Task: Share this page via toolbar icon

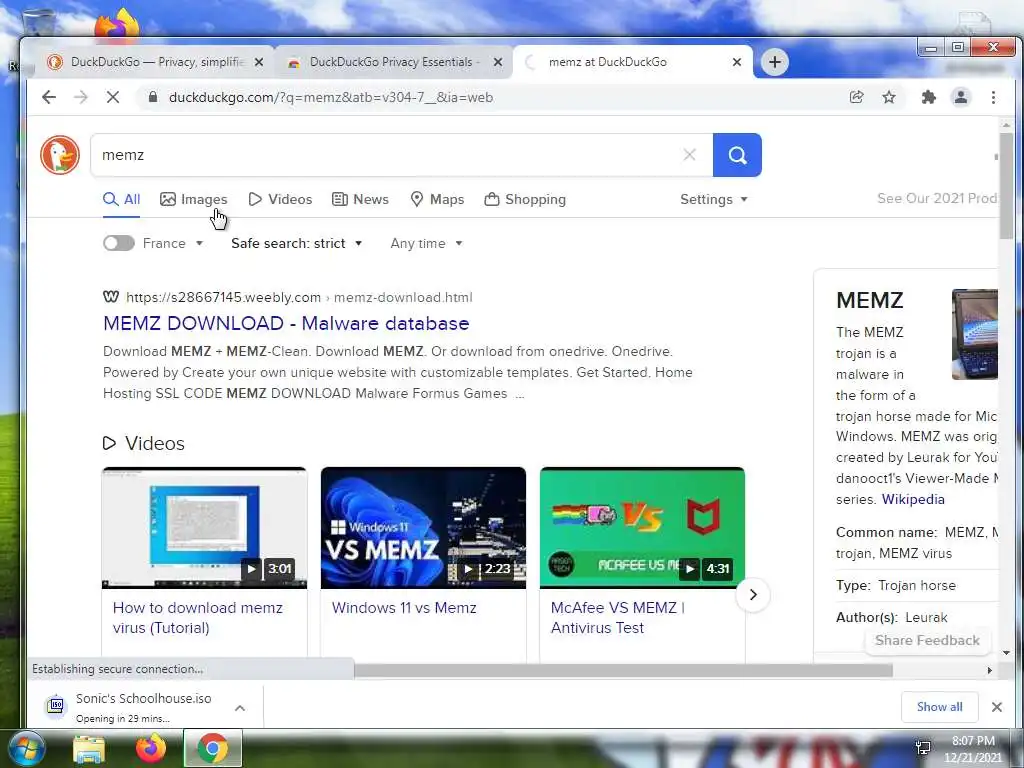Action: point(856,97)
